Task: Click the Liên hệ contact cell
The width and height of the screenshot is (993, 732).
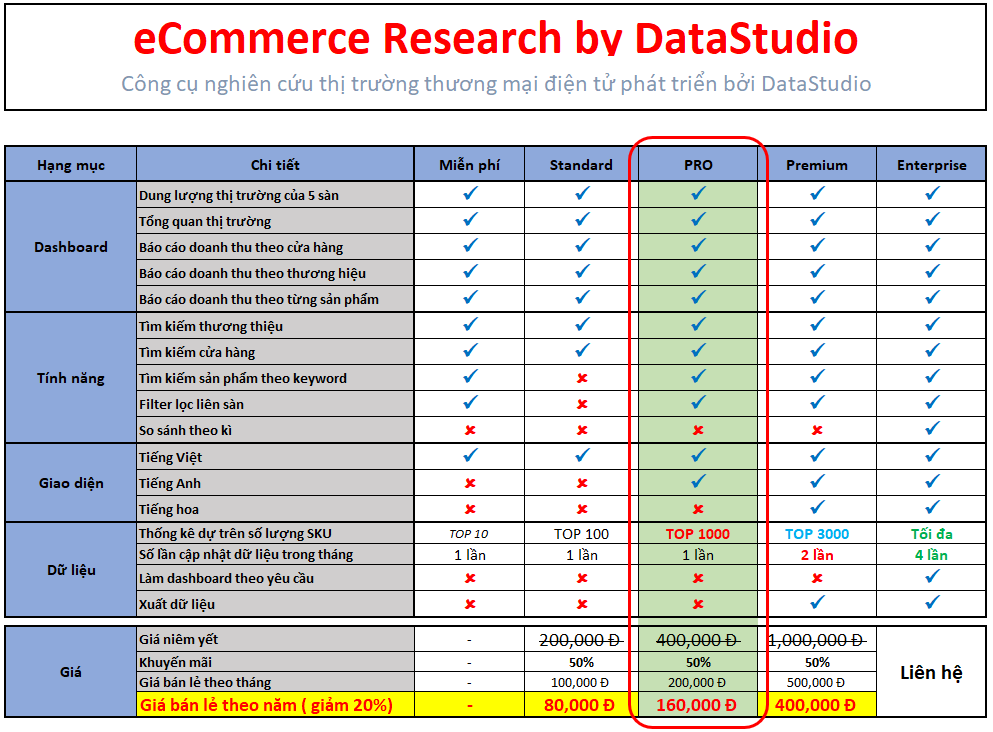Action: click(x=931, y=672)
